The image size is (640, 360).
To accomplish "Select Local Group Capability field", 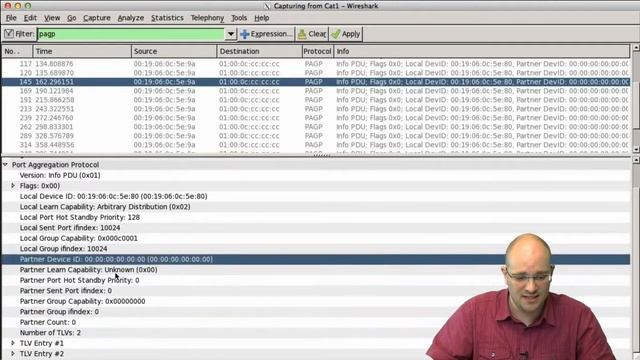I will point(79,238).
